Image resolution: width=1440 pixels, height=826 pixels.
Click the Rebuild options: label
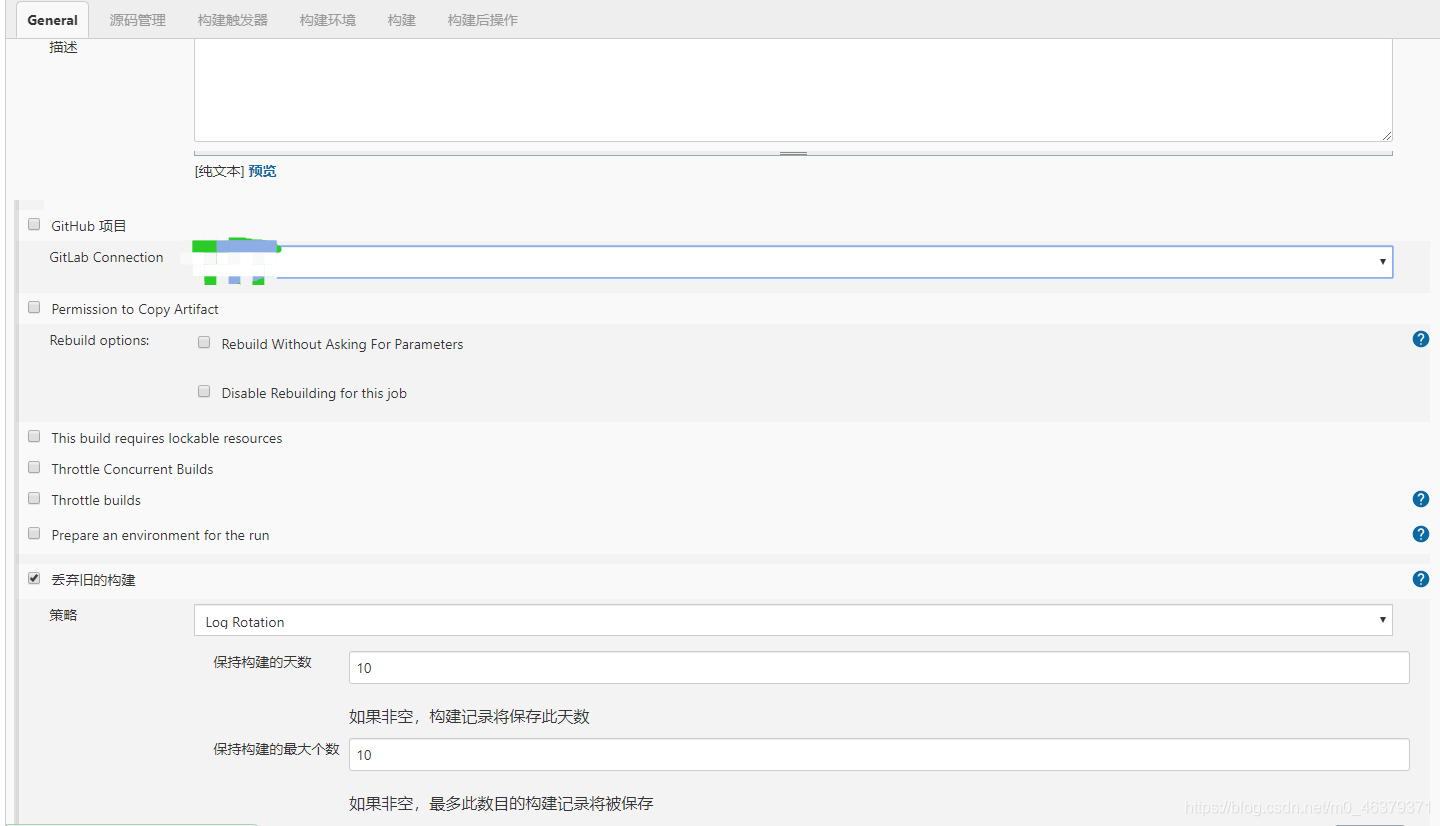(99, 340)
